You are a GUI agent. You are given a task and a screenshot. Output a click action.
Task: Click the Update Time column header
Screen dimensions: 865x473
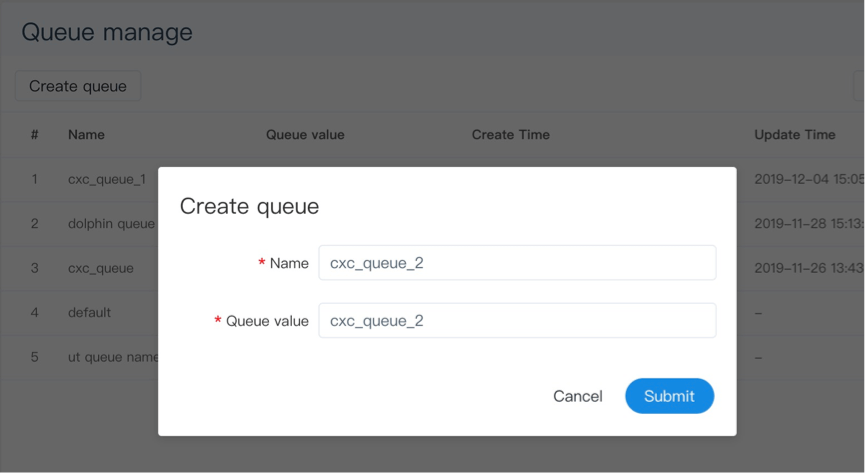794,135
